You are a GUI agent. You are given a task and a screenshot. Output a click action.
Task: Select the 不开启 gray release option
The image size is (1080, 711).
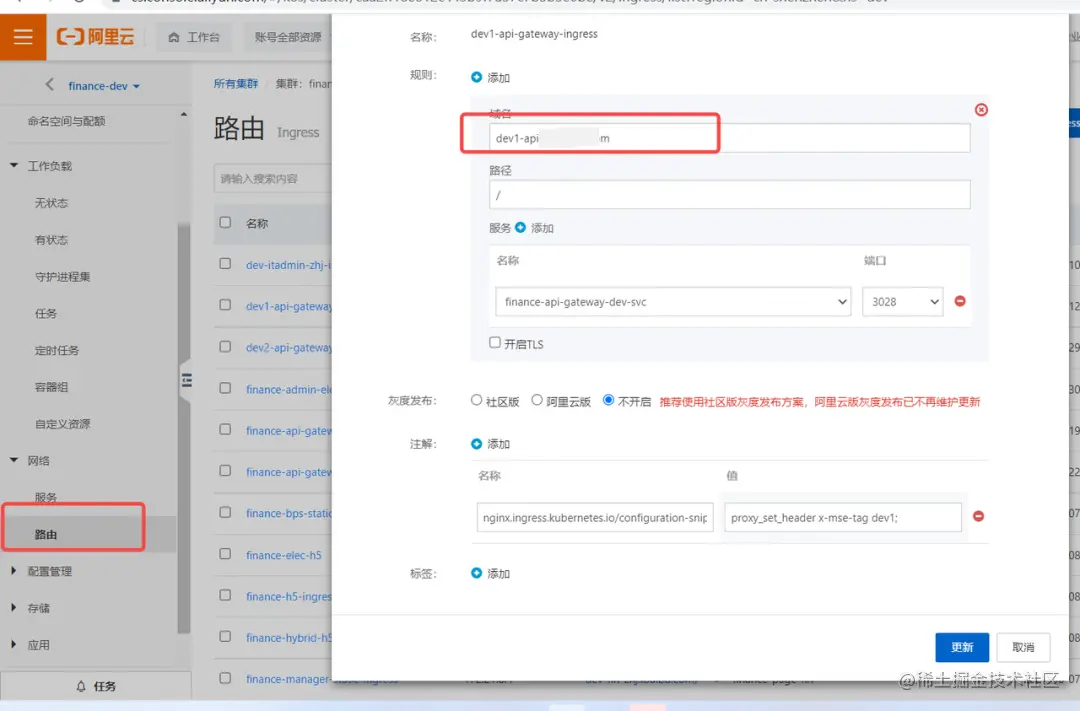click(608, 400)
